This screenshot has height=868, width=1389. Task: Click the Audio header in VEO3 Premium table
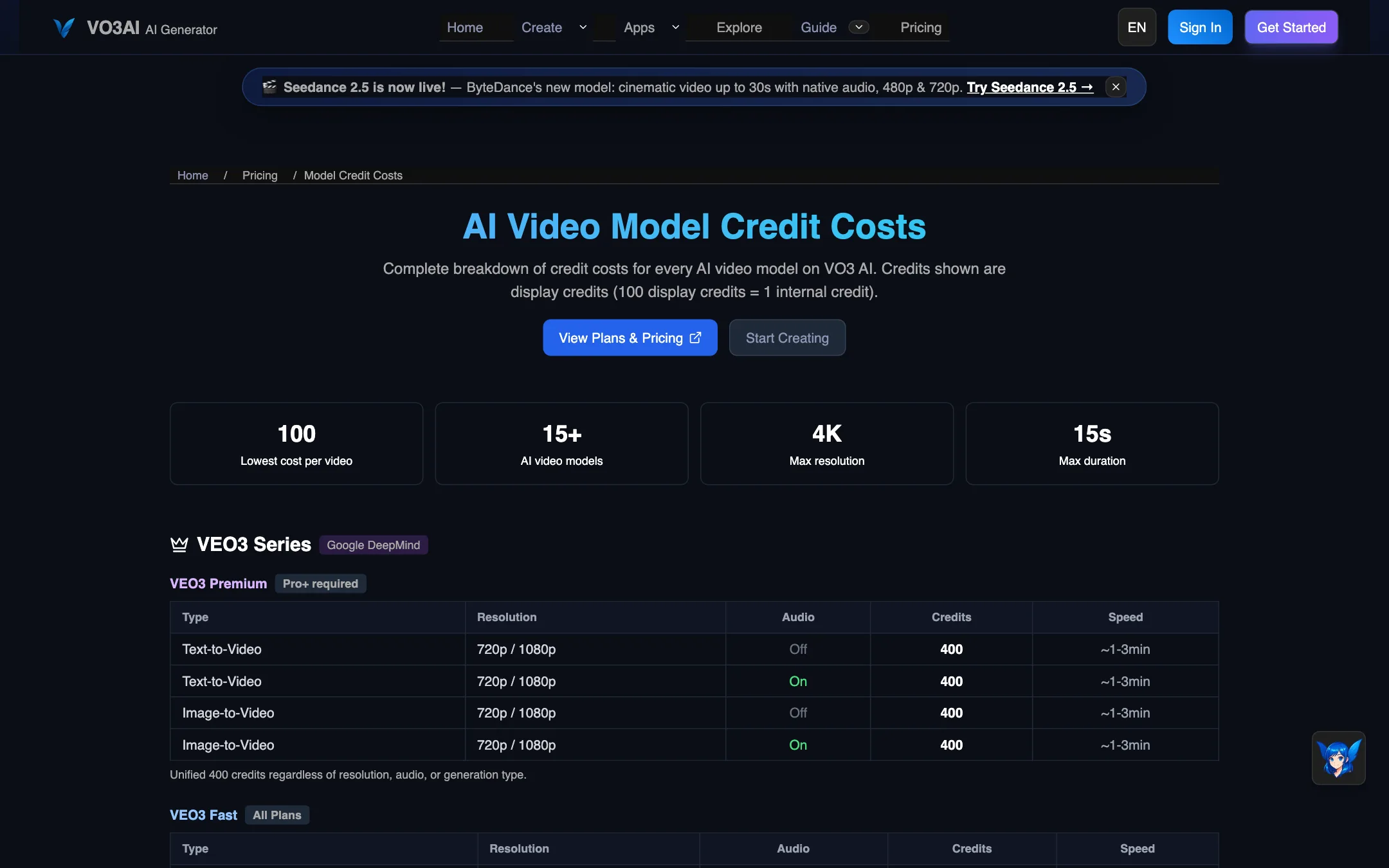click(798, 617)
